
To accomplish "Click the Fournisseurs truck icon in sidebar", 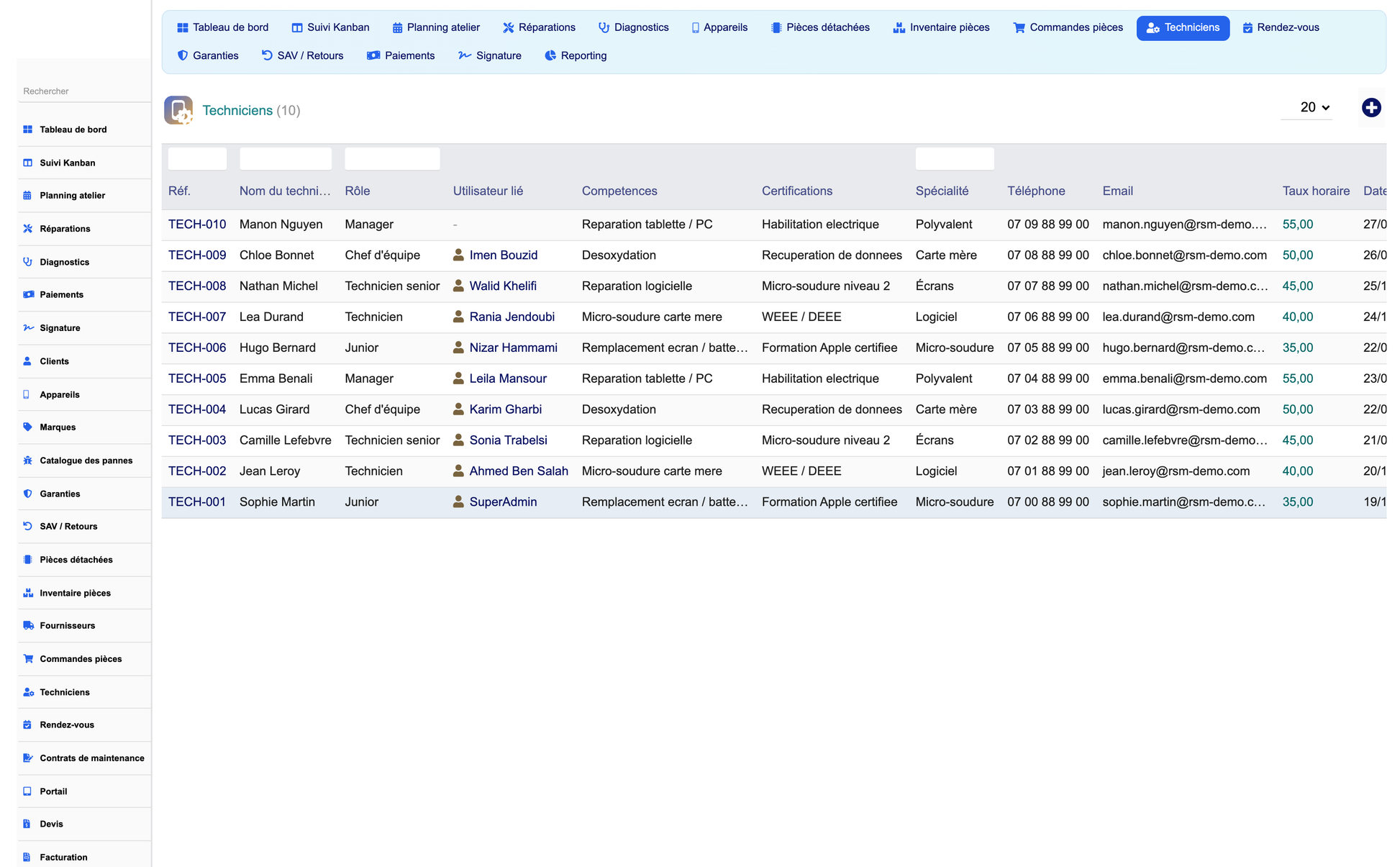I will coord(28,625).
